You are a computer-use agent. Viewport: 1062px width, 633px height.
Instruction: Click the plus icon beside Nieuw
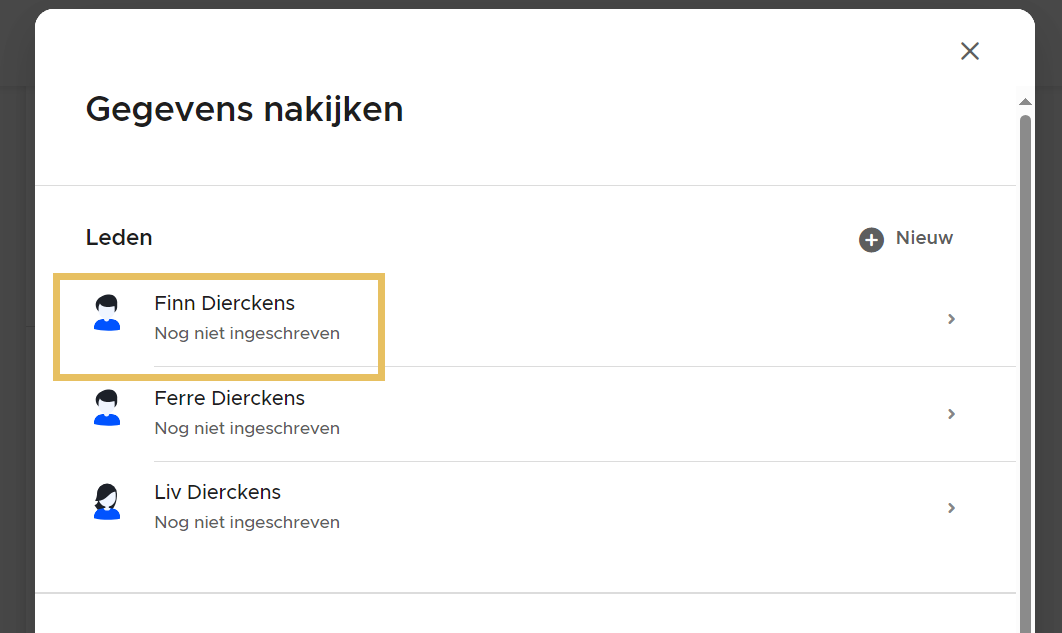[871, 240]
